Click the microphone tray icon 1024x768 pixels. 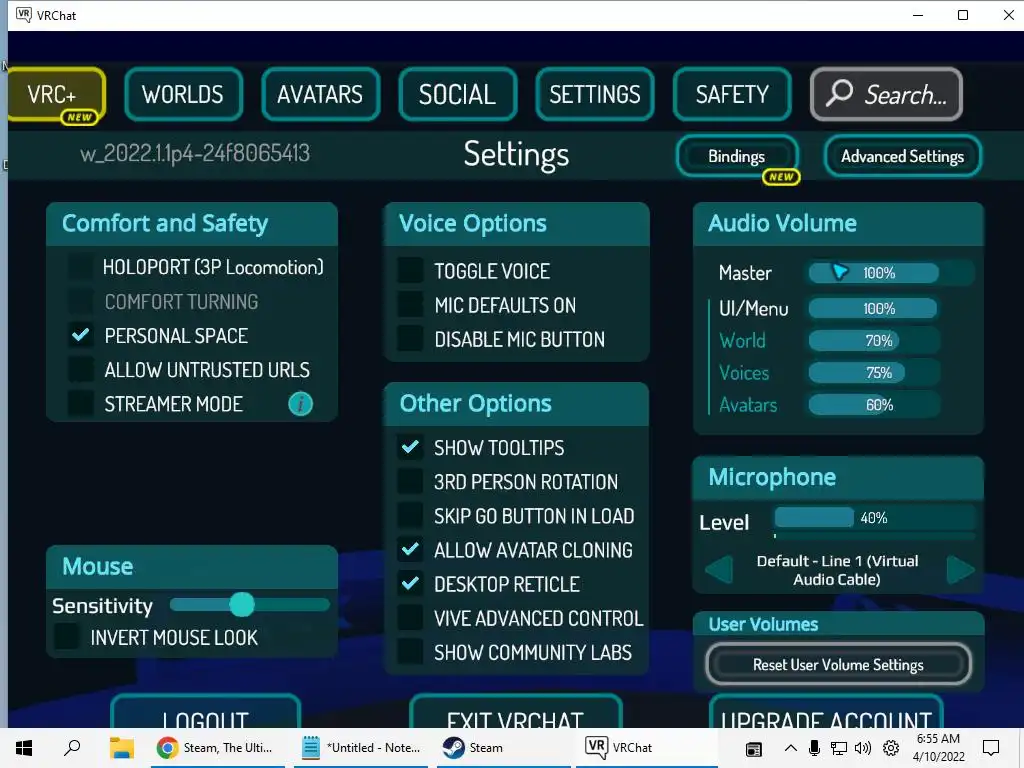tap(814, 748)
